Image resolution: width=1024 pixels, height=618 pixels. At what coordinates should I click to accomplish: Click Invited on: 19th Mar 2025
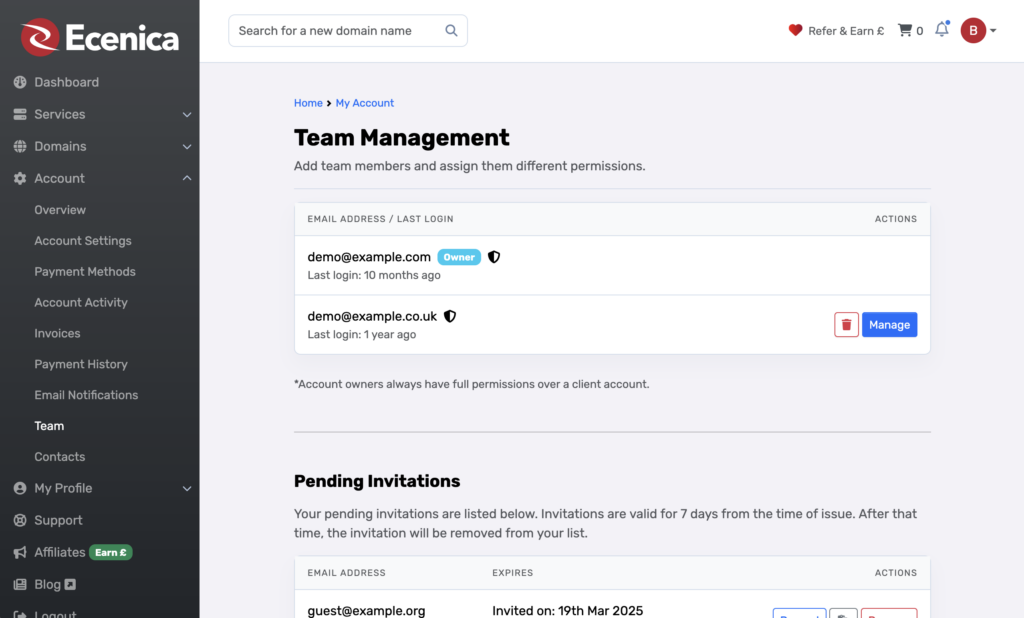568,610
